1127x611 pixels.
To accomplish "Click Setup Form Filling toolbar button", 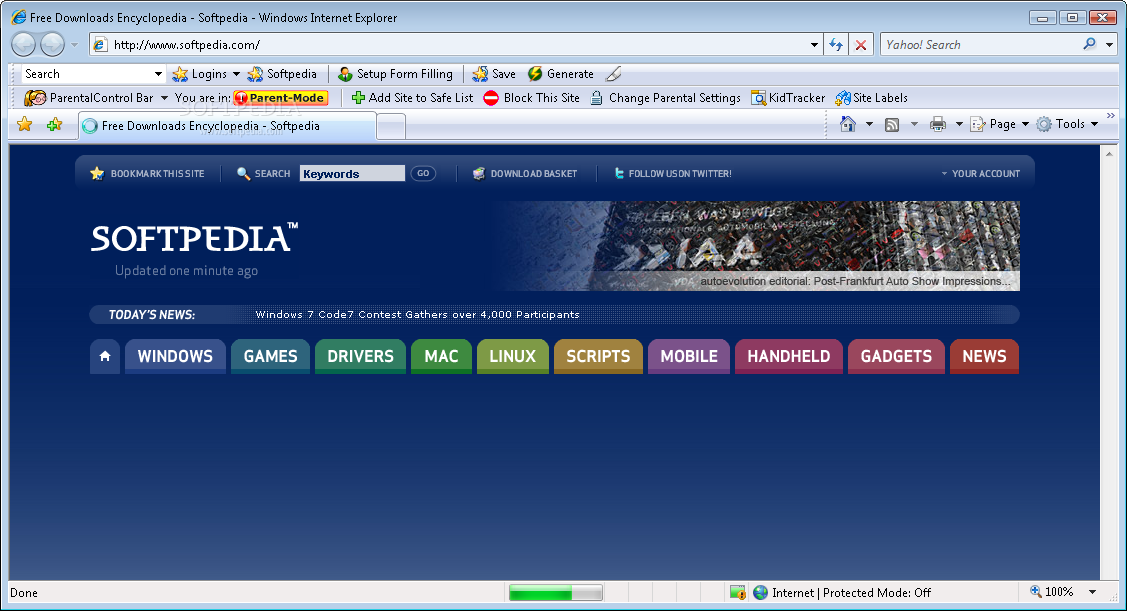I will pyautogui.click(x=395, y=74).
